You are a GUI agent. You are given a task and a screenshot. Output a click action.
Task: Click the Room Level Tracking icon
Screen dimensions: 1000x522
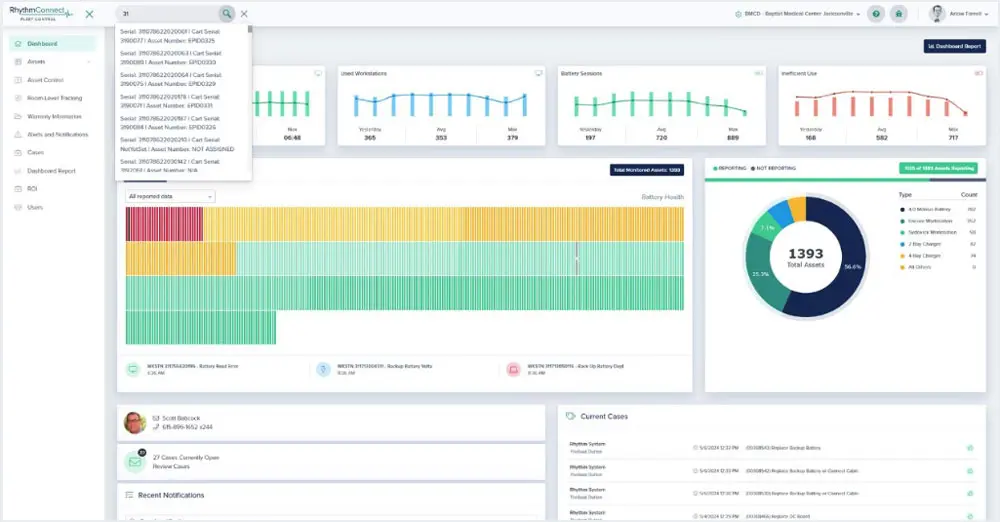point(18,98)
